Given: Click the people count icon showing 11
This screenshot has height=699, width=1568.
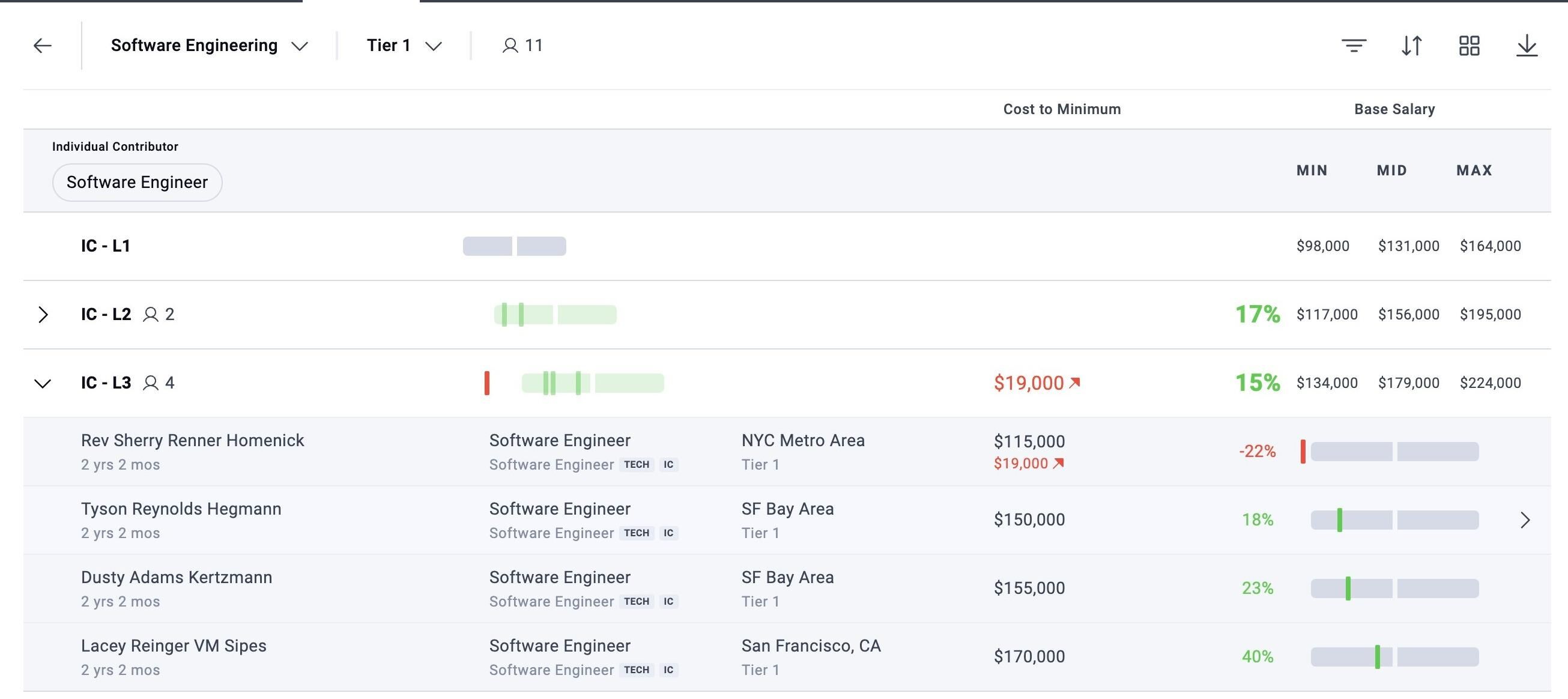Looking at the screenshot, I should click(510, 46).
